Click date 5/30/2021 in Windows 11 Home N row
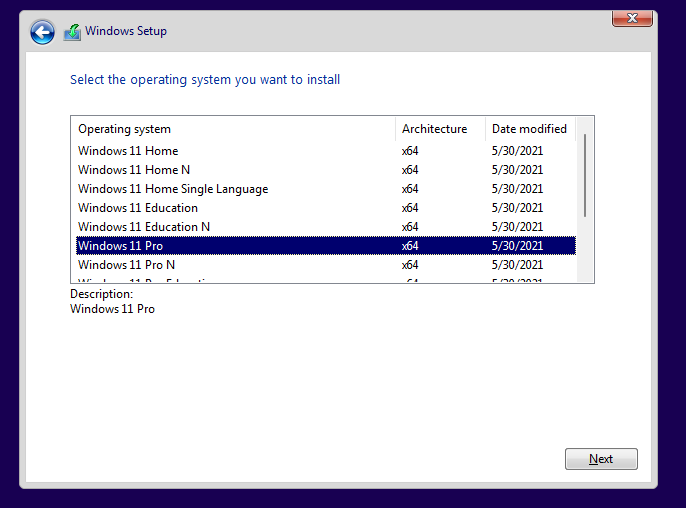 click(517, 170)
